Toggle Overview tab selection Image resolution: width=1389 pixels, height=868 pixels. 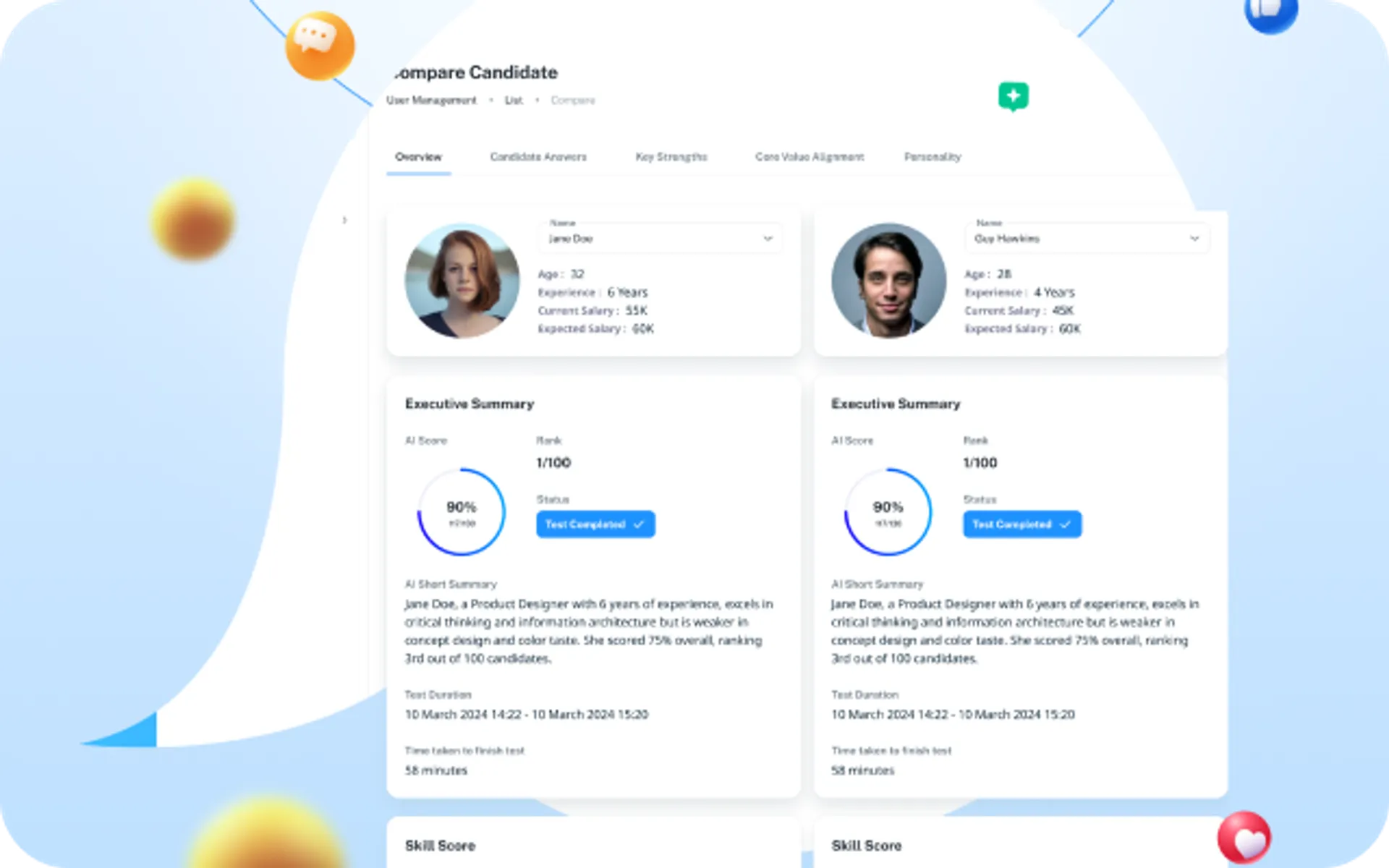pos(417,157)
